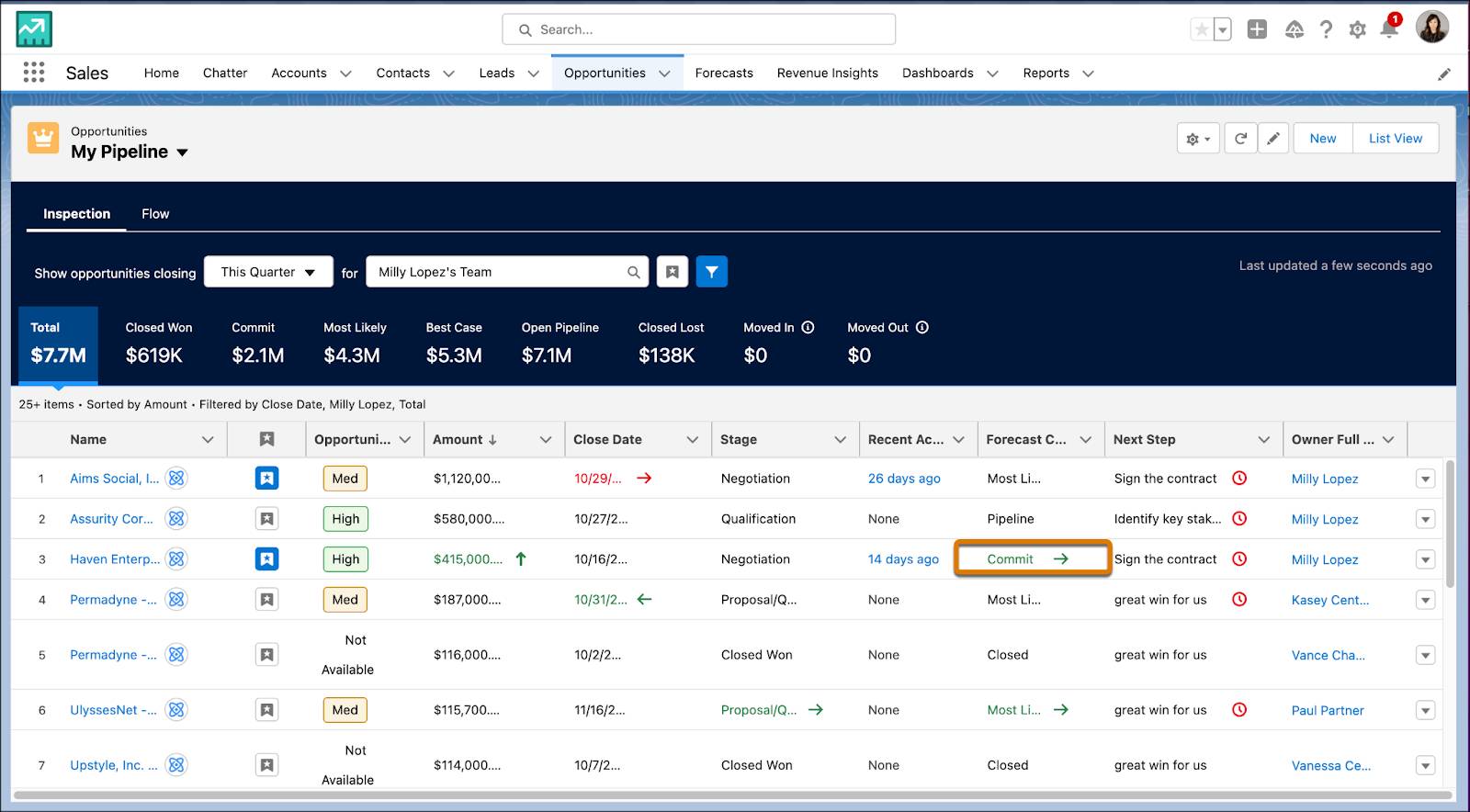Click Einstein insight icon for Upstyle, Inc.
Screen dimensions: 1470x812
pos(177,764)
